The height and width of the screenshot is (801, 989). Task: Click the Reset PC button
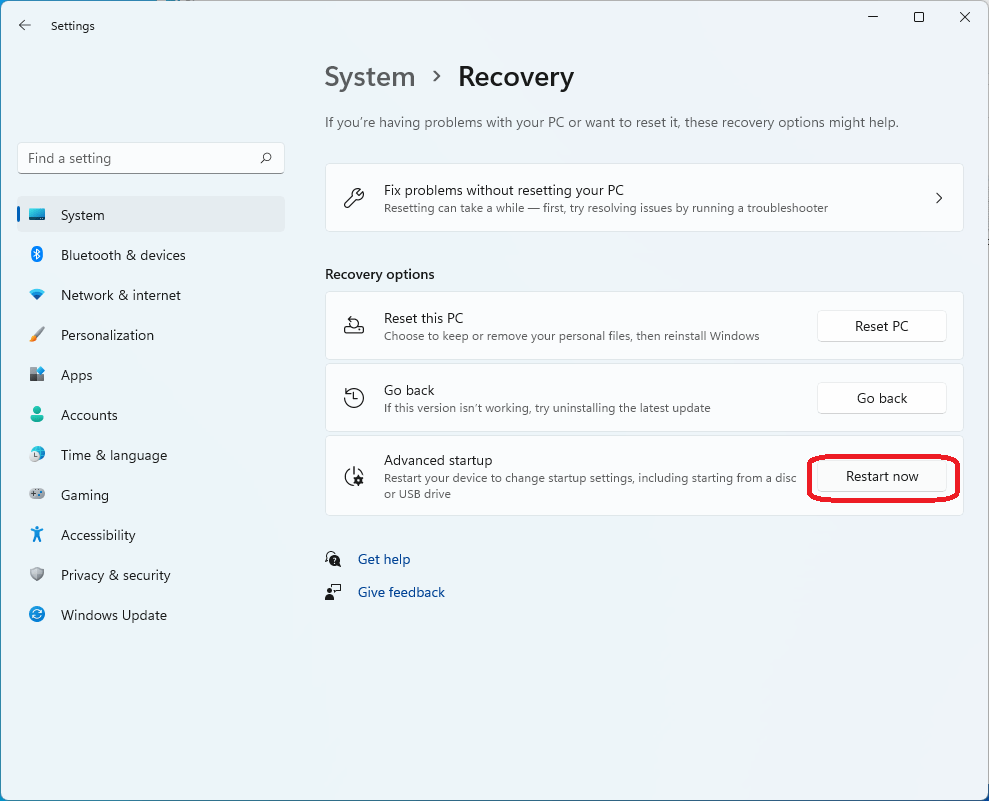[882, 326]
